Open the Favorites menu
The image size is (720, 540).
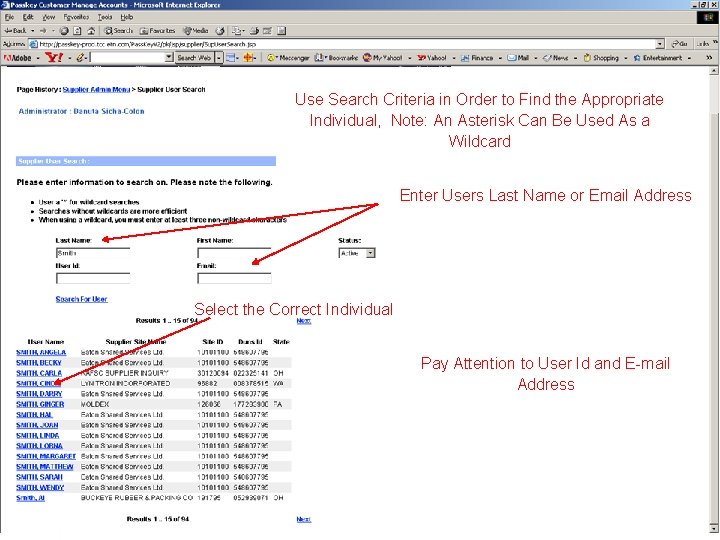(x=76, y=17)
